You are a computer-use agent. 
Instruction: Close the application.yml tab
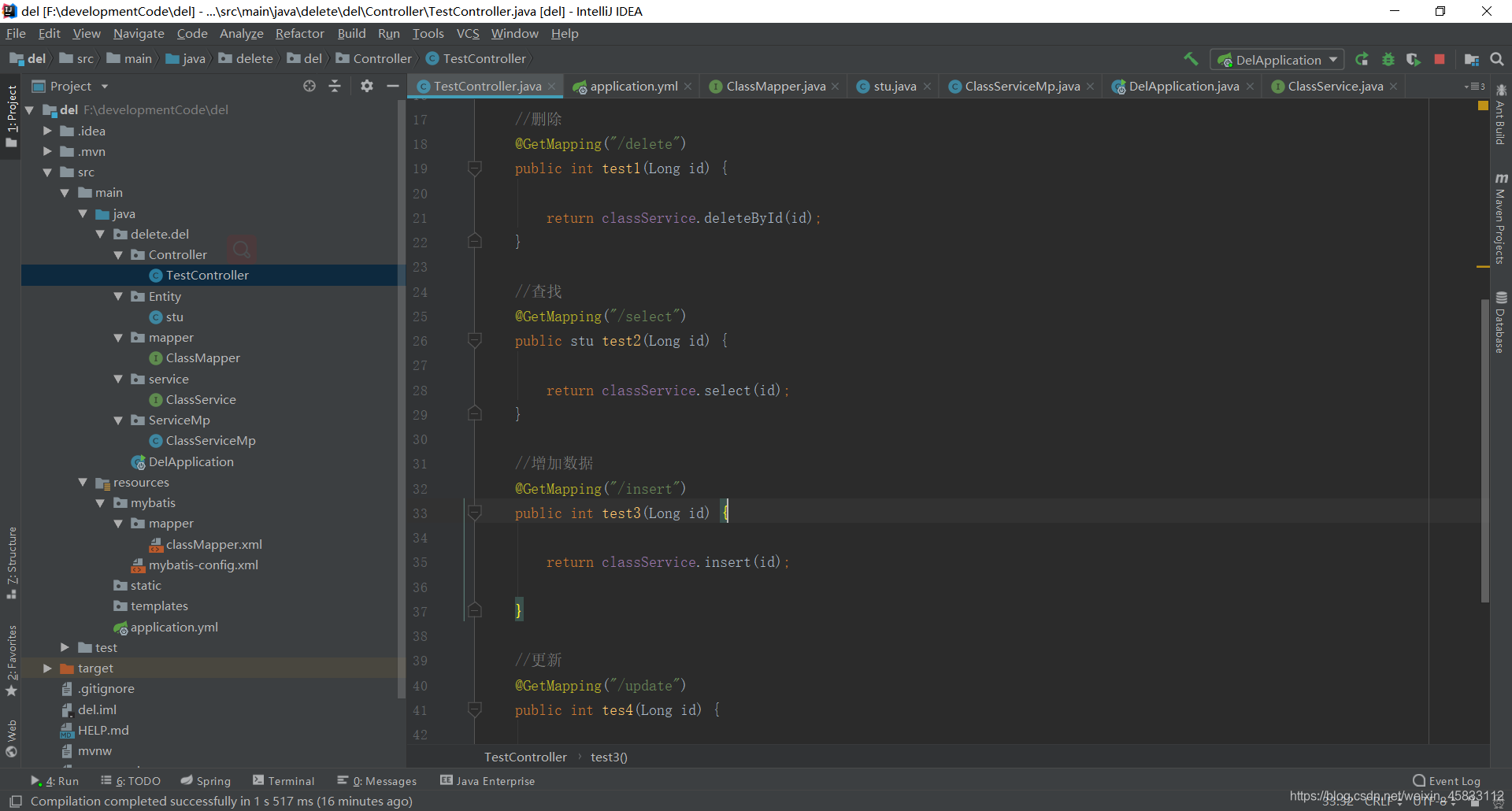688,87
